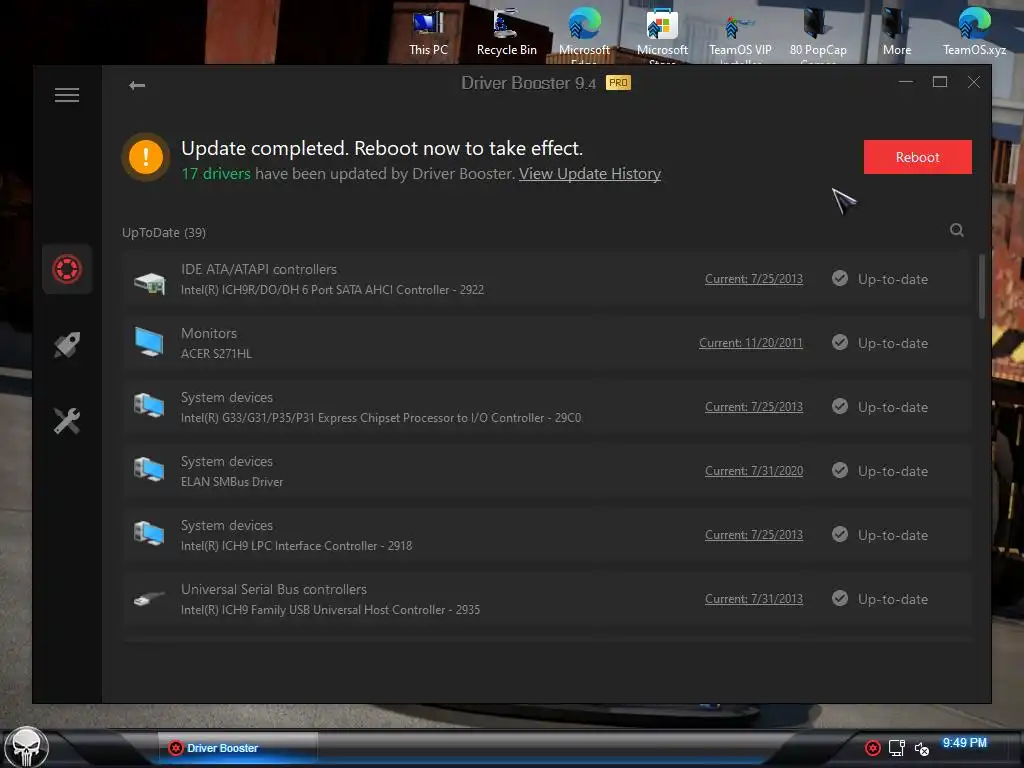Open the hamburger menu in Driver Booster
The image size is (1024, 768).
(x=67, y=95)
